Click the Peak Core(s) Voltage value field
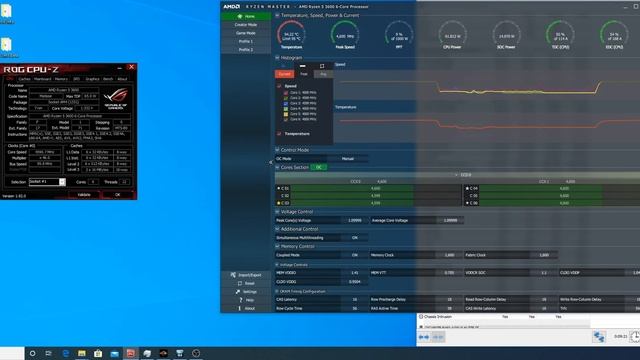This screenshot has height=360, width=640. click(x=354, y=220)
